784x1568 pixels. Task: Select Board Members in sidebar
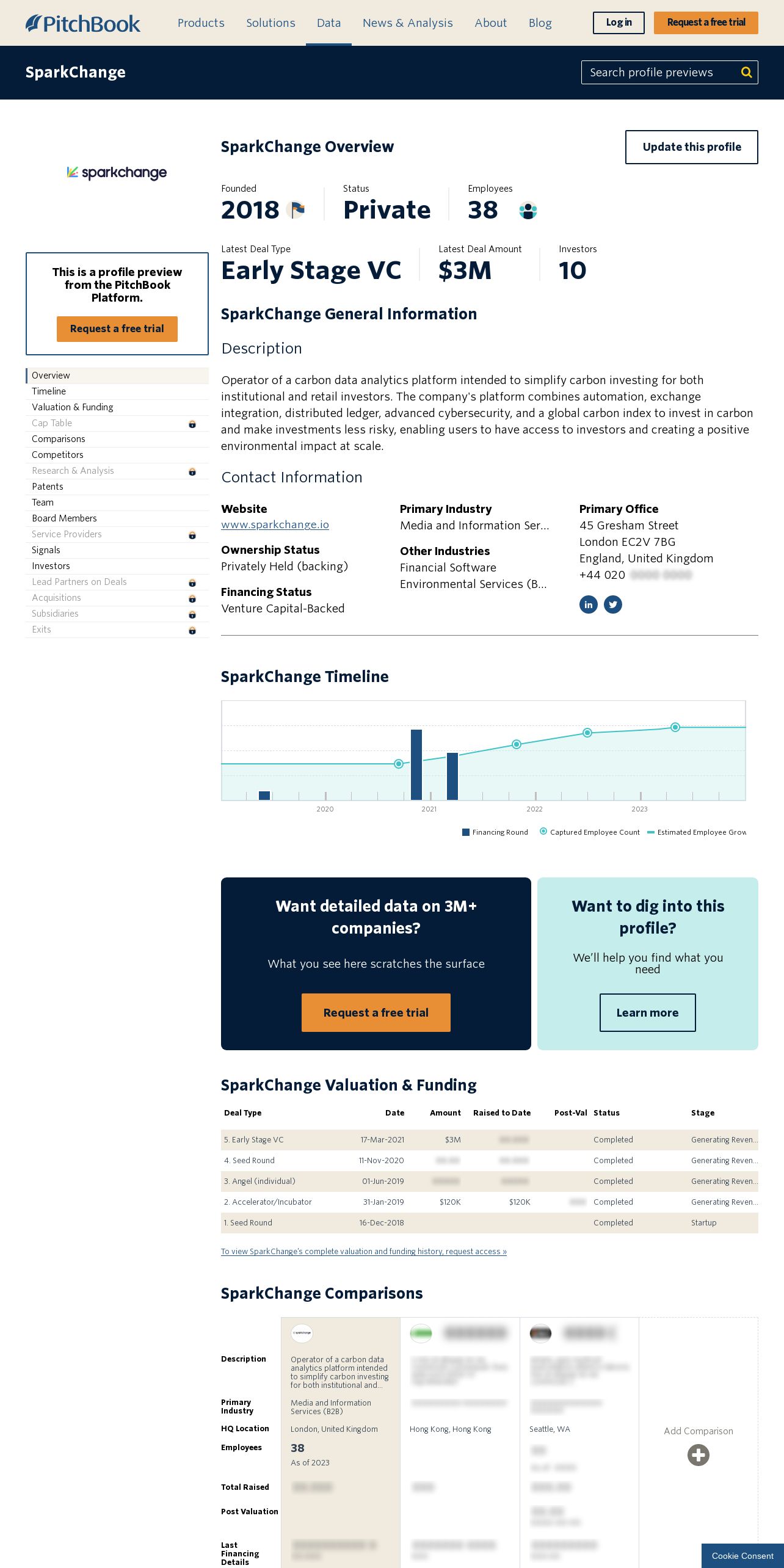click(117, 518)
